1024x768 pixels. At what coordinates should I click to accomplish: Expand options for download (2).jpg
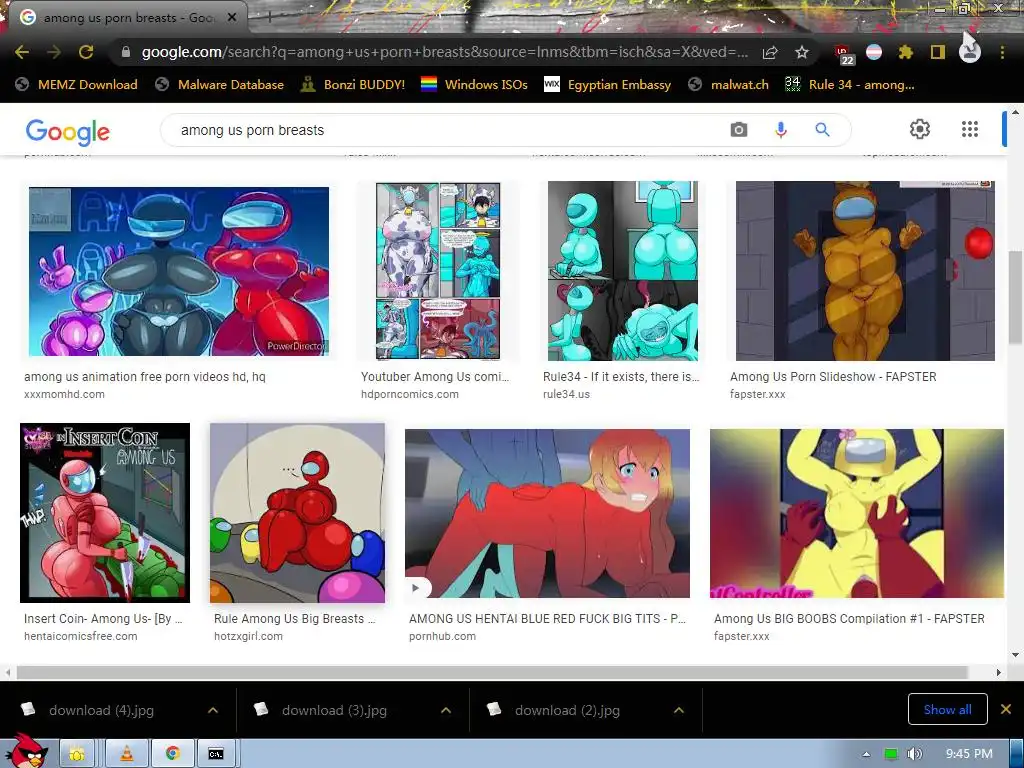(679, 711)
